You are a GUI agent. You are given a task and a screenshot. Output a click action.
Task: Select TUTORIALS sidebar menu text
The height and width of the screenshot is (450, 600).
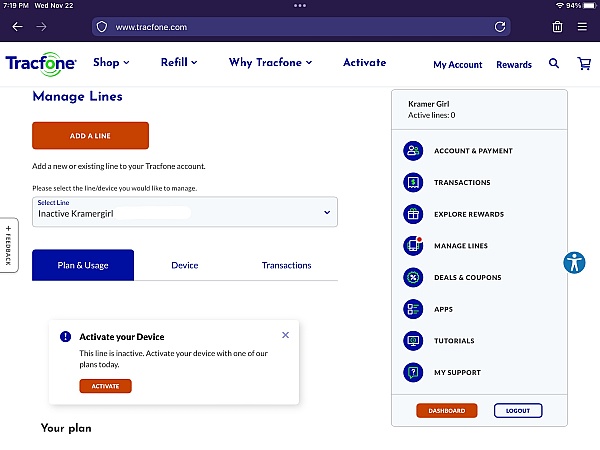[x=454, y=341]
